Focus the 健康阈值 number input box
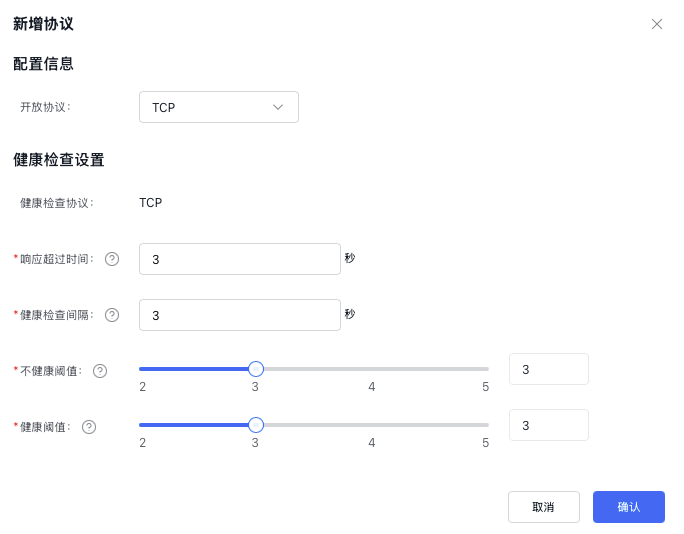684x534 pixels. 548,425
